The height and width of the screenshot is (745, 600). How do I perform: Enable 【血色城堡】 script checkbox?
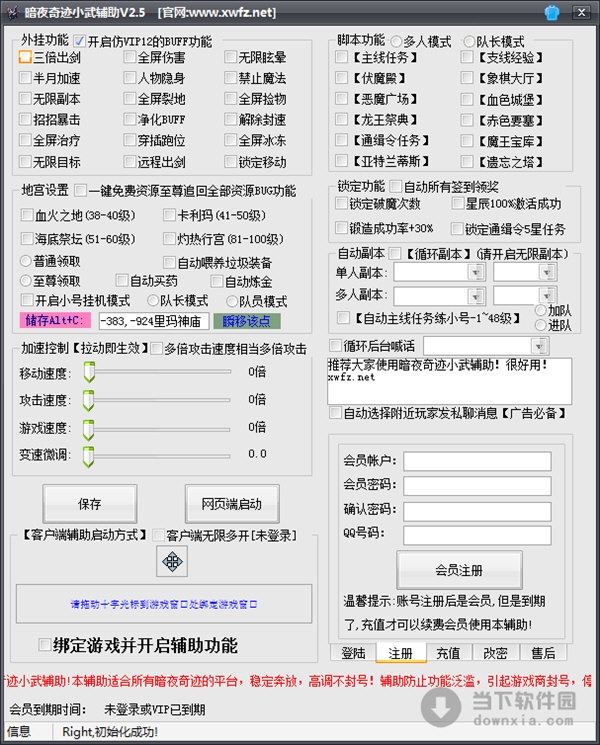[467, 99]
